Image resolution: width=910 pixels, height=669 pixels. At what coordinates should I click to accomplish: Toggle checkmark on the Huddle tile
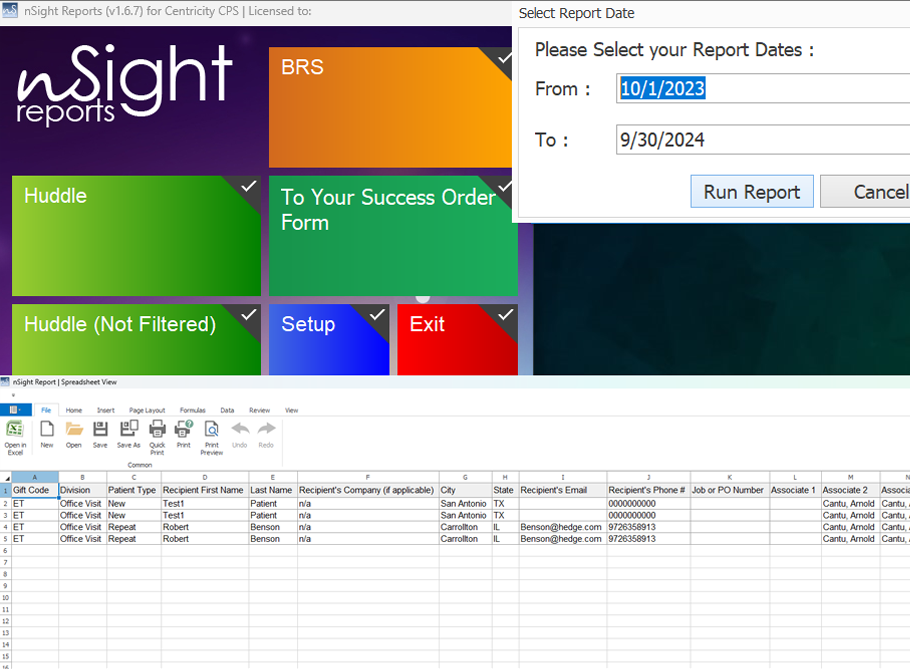click(x=249, y=186)
